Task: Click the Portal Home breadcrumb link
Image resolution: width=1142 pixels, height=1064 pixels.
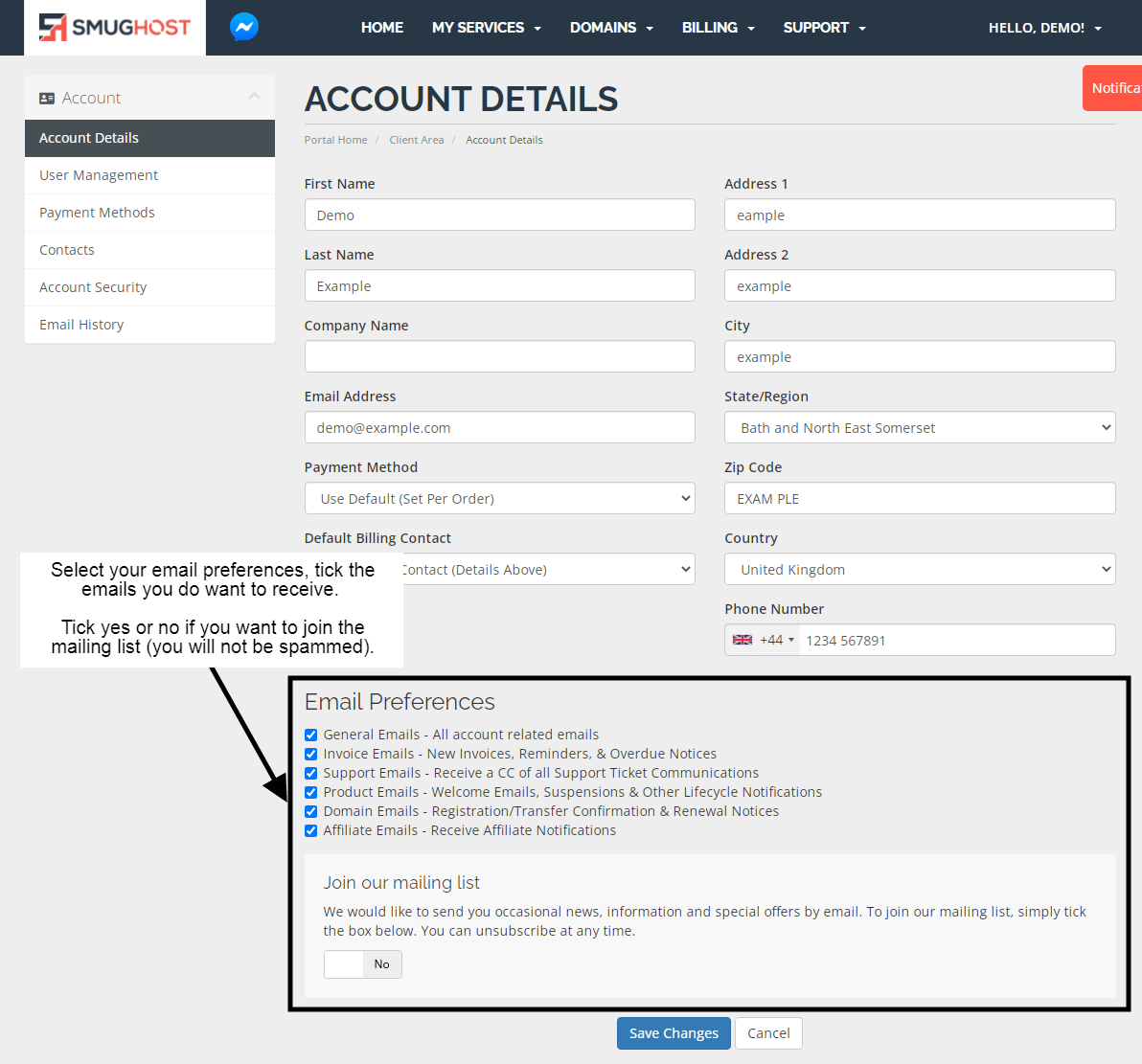Action: tap(335, 140)
